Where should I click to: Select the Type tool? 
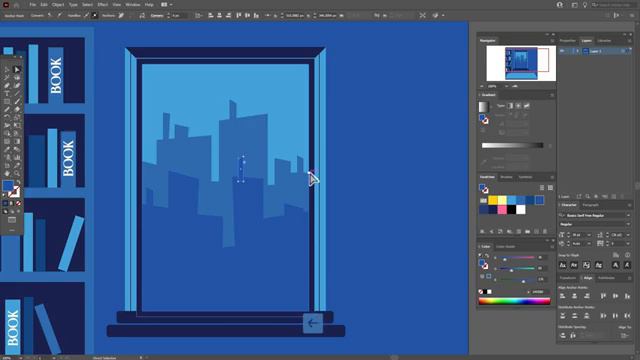pos(7,93)
